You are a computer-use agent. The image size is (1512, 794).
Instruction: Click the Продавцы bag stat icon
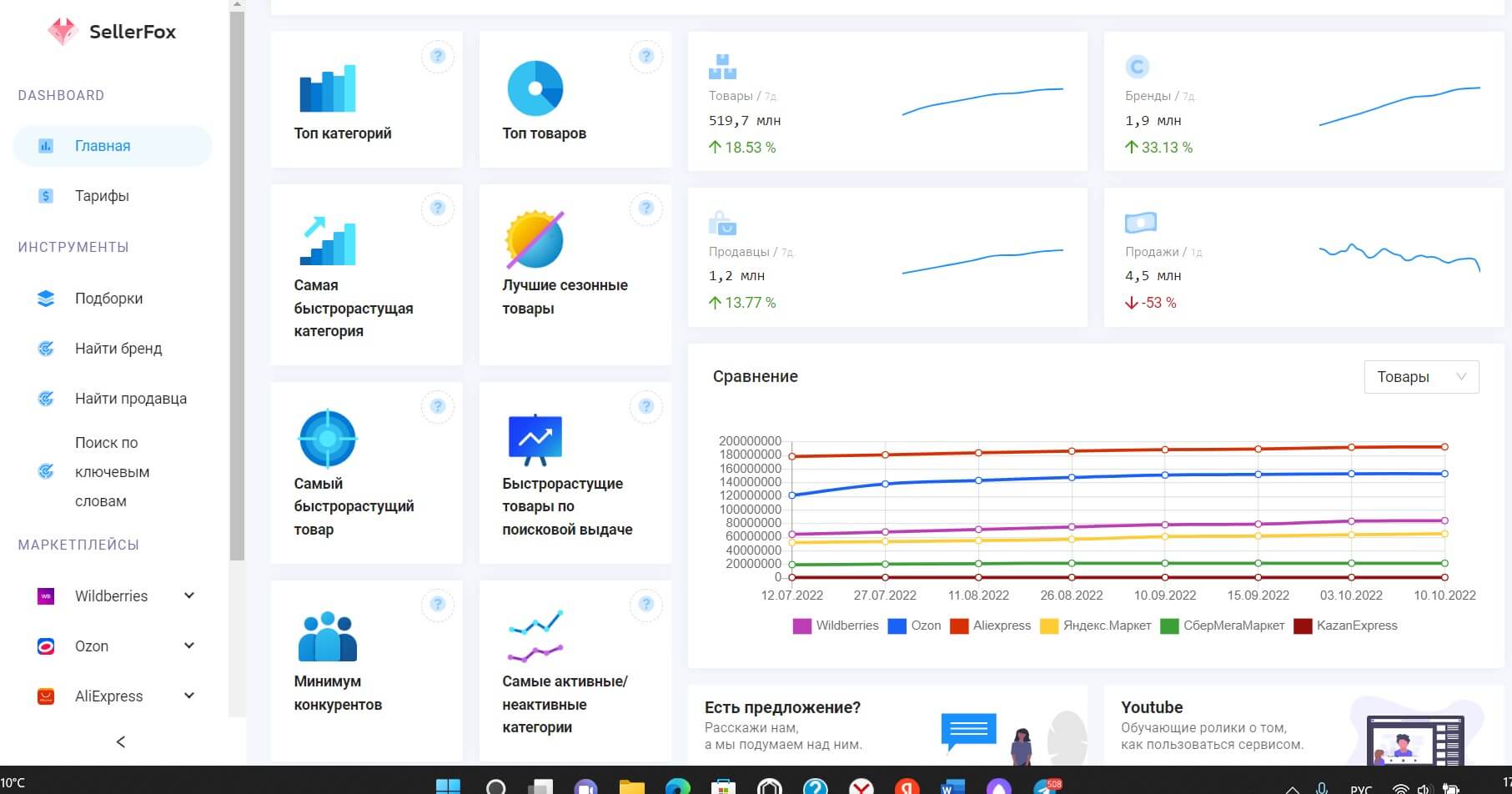click(x=722, y=223)
